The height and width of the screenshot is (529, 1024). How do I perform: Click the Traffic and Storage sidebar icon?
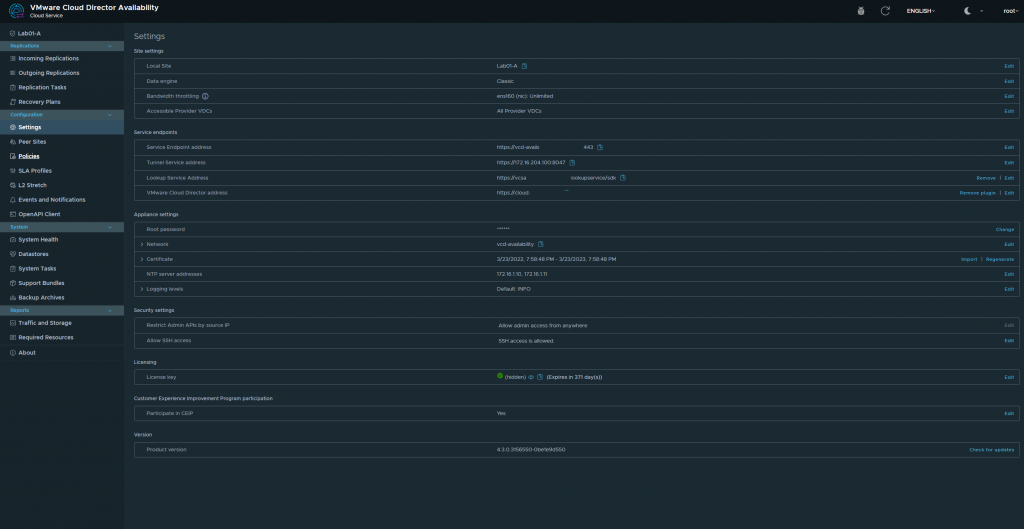13,323
